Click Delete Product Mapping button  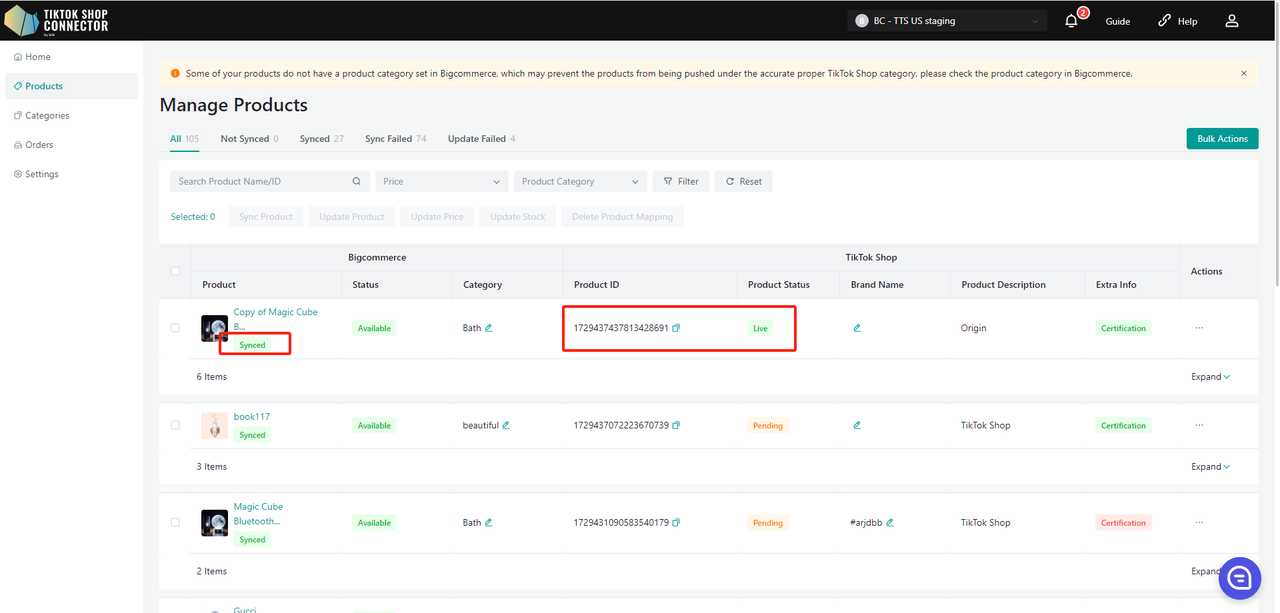(622, 217)
